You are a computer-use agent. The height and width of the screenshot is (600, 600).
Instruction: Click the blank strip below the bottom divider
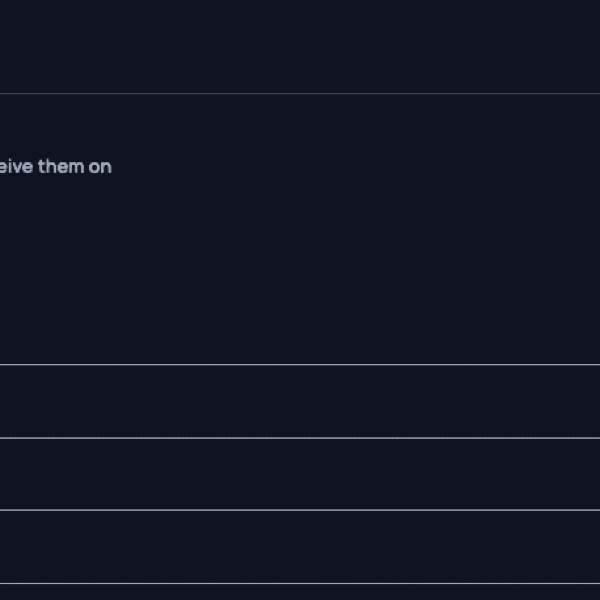300,592
